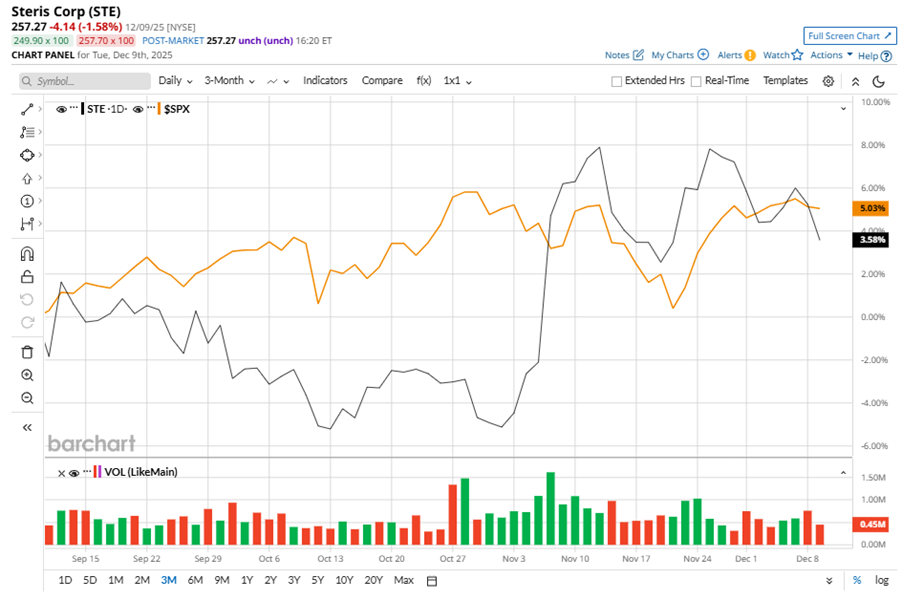Delete drawings with the trash icon

point(27,352)
